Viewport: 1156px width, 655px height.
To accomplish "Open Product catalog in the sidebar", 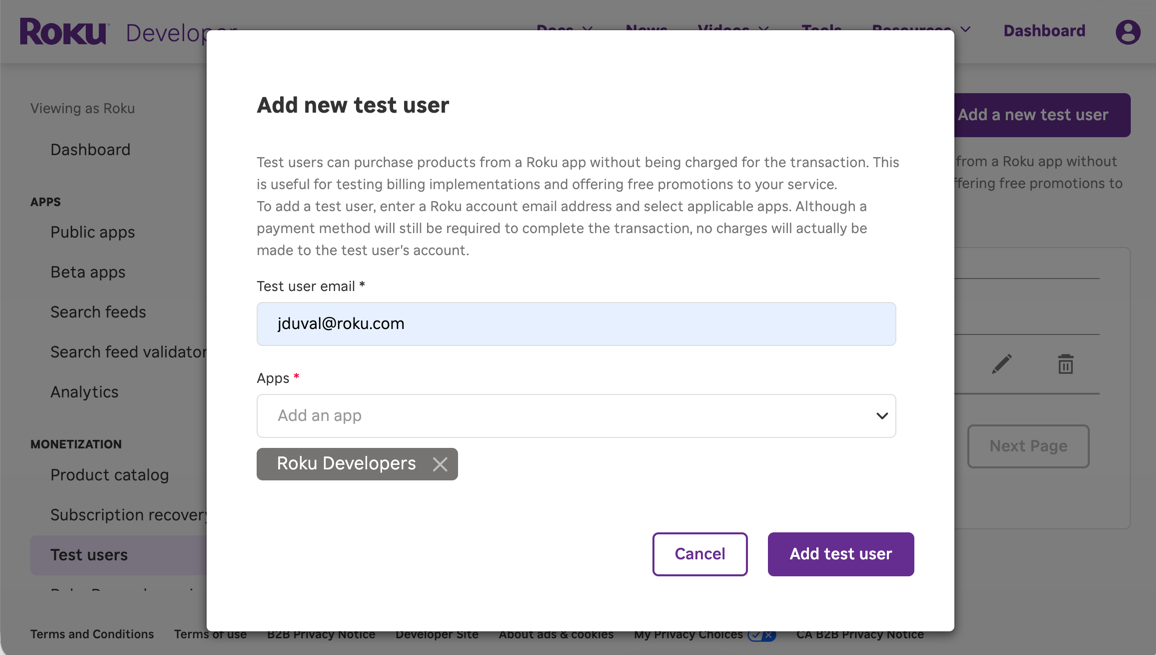I will [x=109, y=475].
